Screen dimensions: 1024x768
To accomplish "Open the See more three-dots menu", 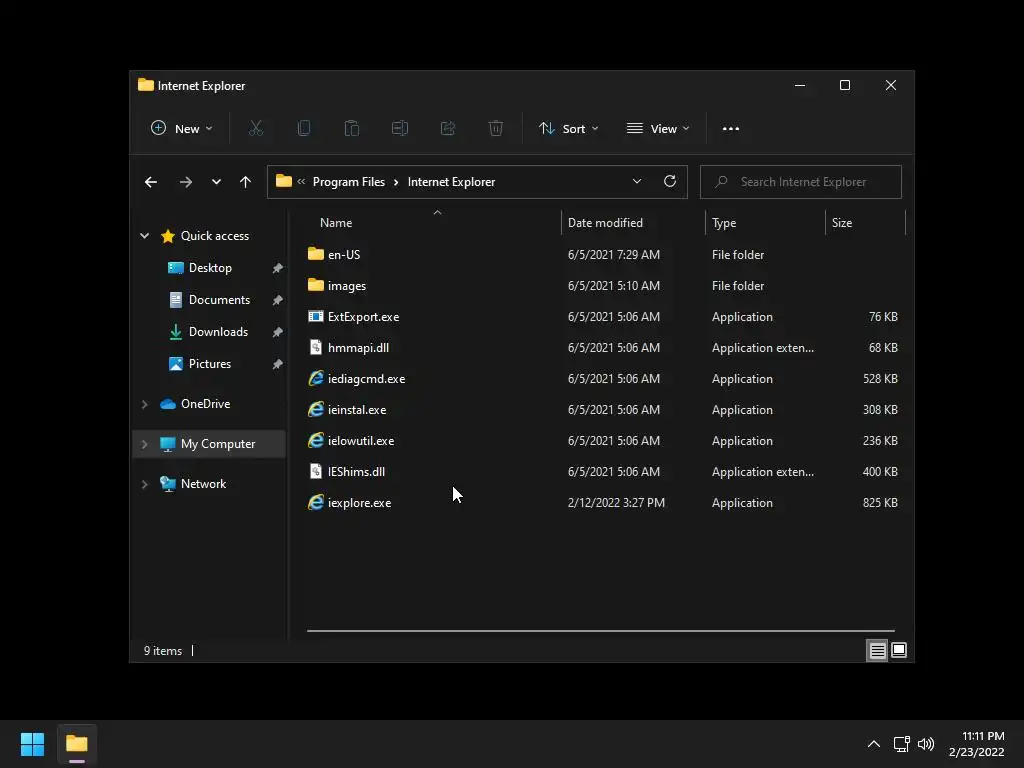I will [x=731, y=129].
